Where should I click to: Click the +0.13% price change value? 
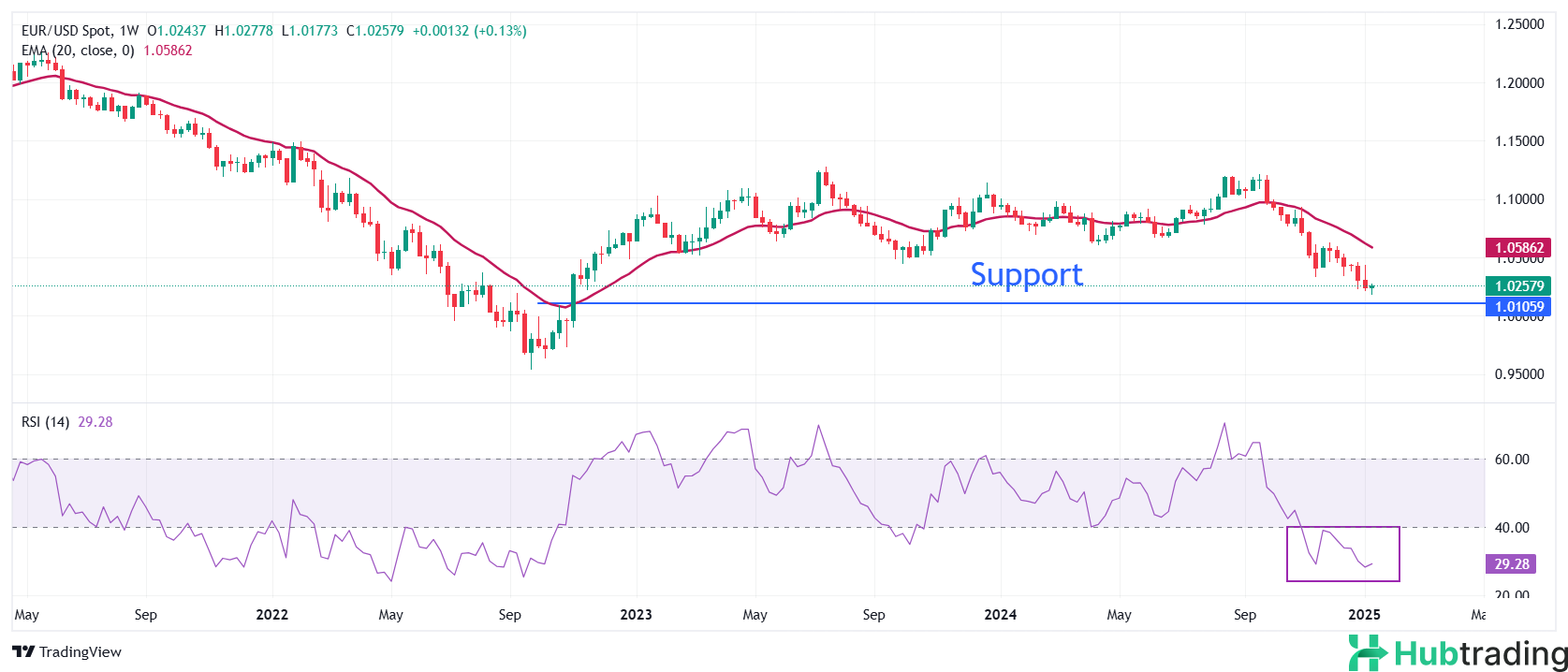click(500, 31)
